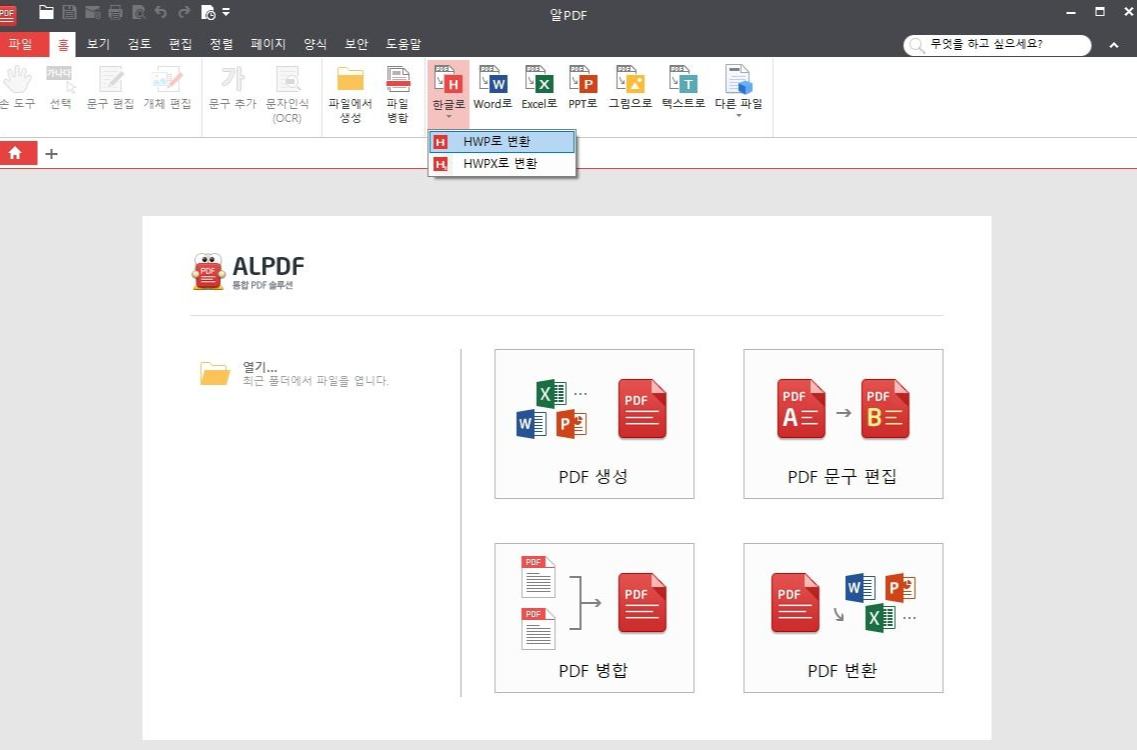
Task: Open the recent documents icon with clock
Action: tap(208, 12)
